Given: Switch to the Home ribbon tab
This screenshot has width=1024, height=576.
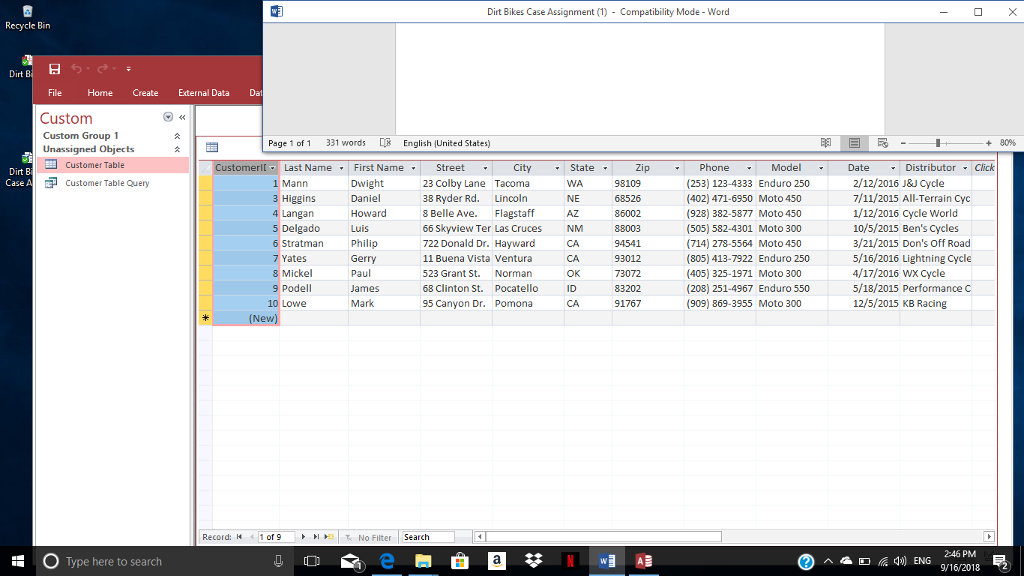Looking at the screenshot, I should click(x=100, y=93).
